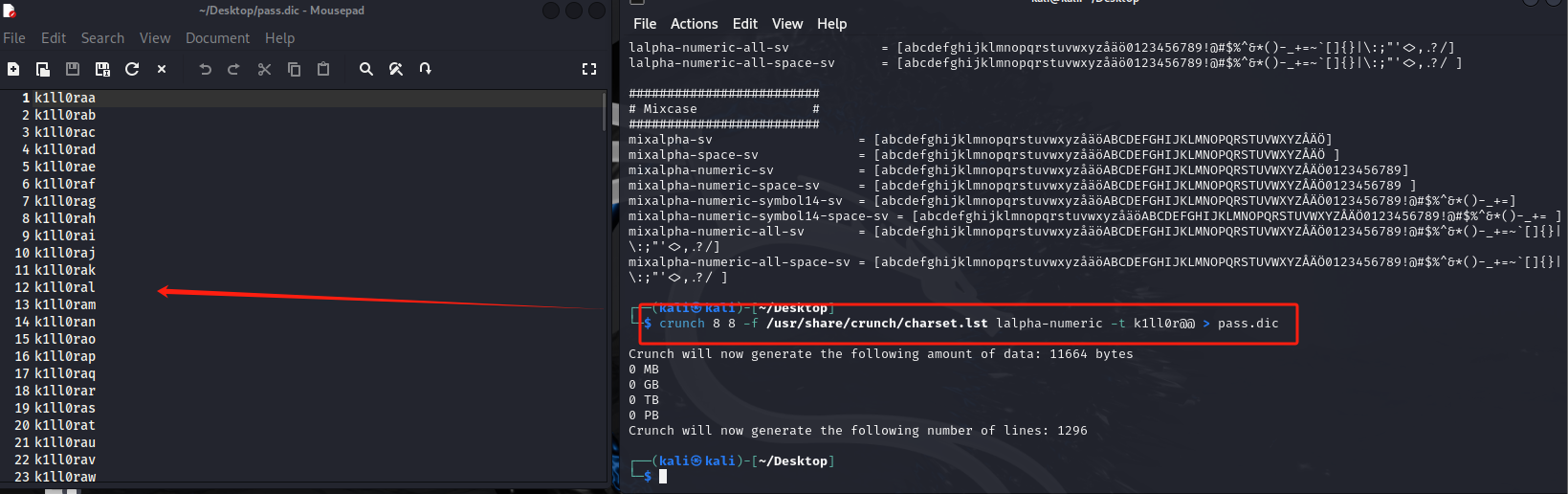Reload the document with the circular arrow icon
Screen dimensions: 1568x494
tap(132, 69)
